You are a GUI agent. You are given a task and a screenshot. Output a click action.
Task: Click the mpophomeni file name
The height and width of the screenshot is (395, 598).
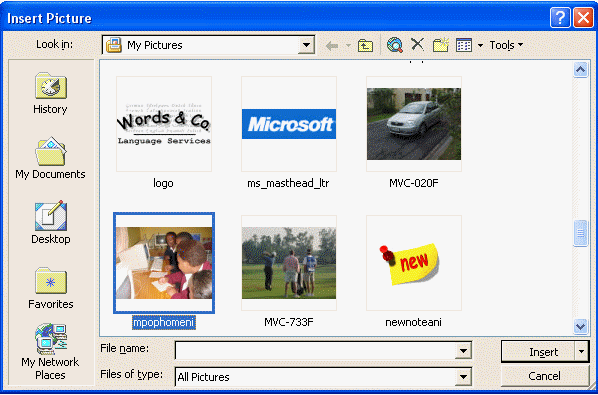pyautogui.click(x=164, y=323)
